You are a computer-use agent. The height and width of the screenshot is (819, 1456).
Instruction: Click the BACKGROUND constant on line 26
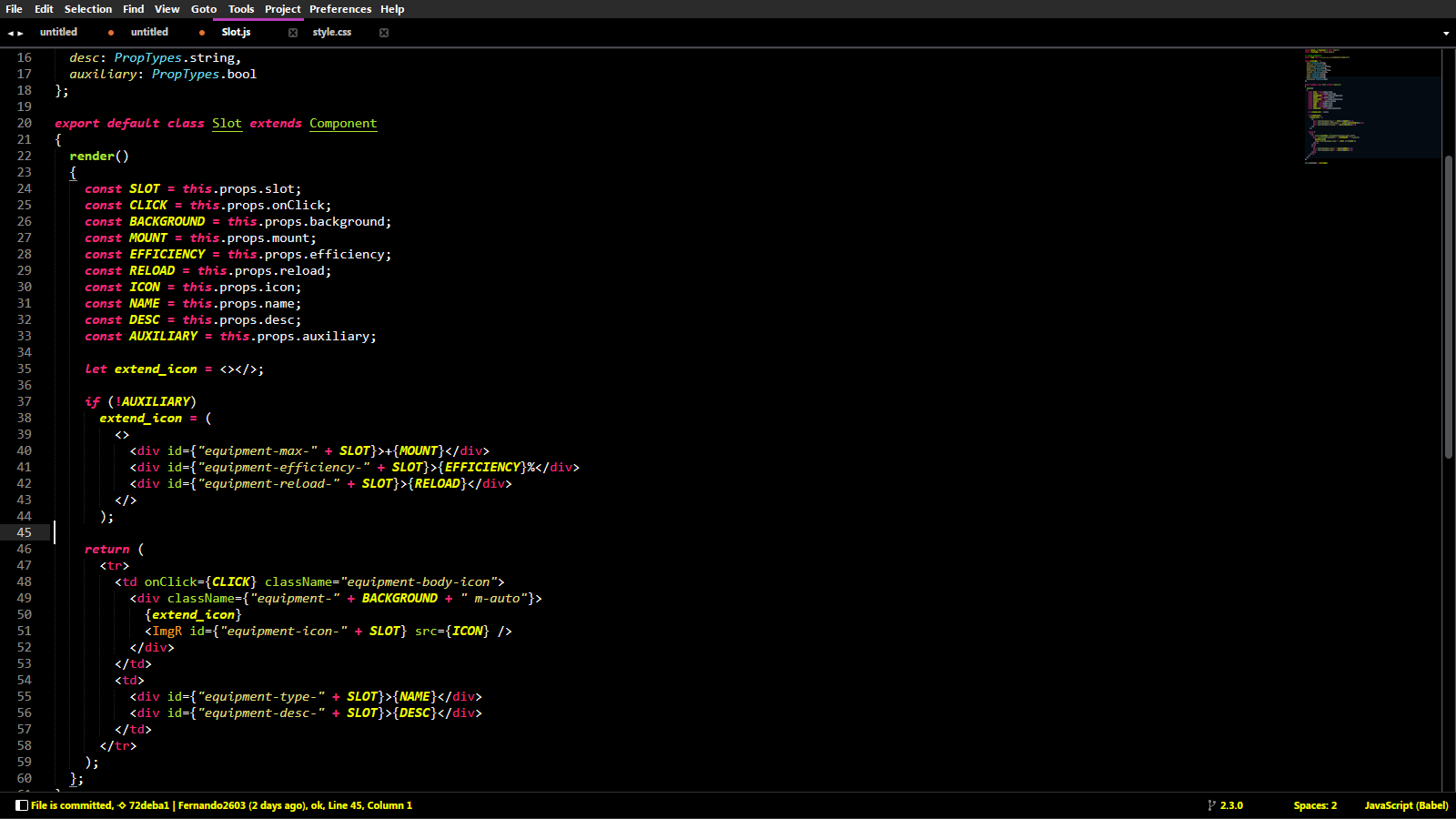coord(167,221)
